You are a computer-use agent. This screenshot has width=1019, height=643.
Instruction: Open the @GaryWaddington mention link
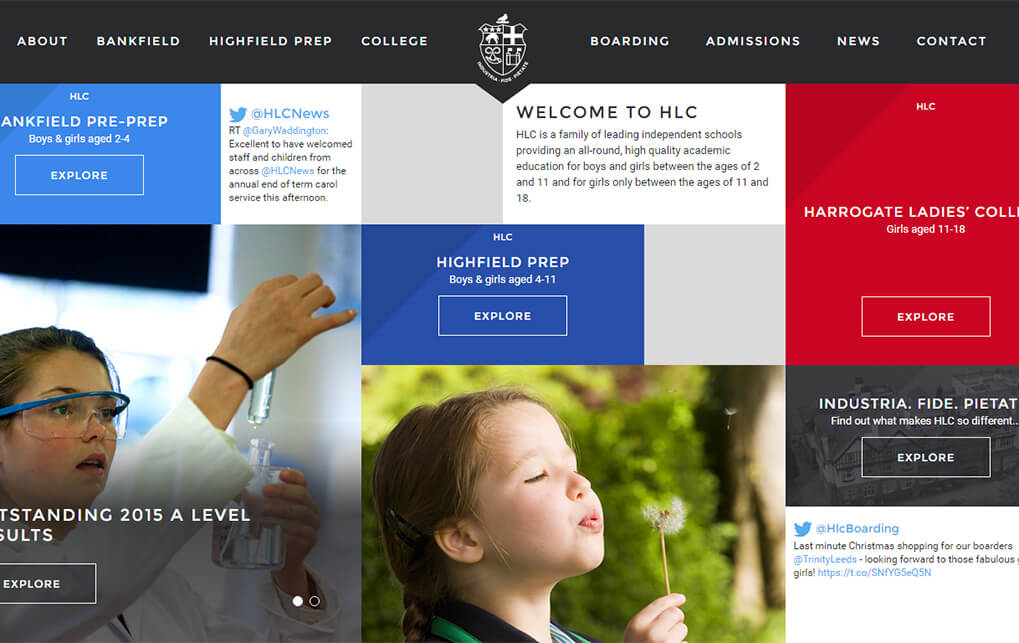pyautogui.click(x=285, y=131)
